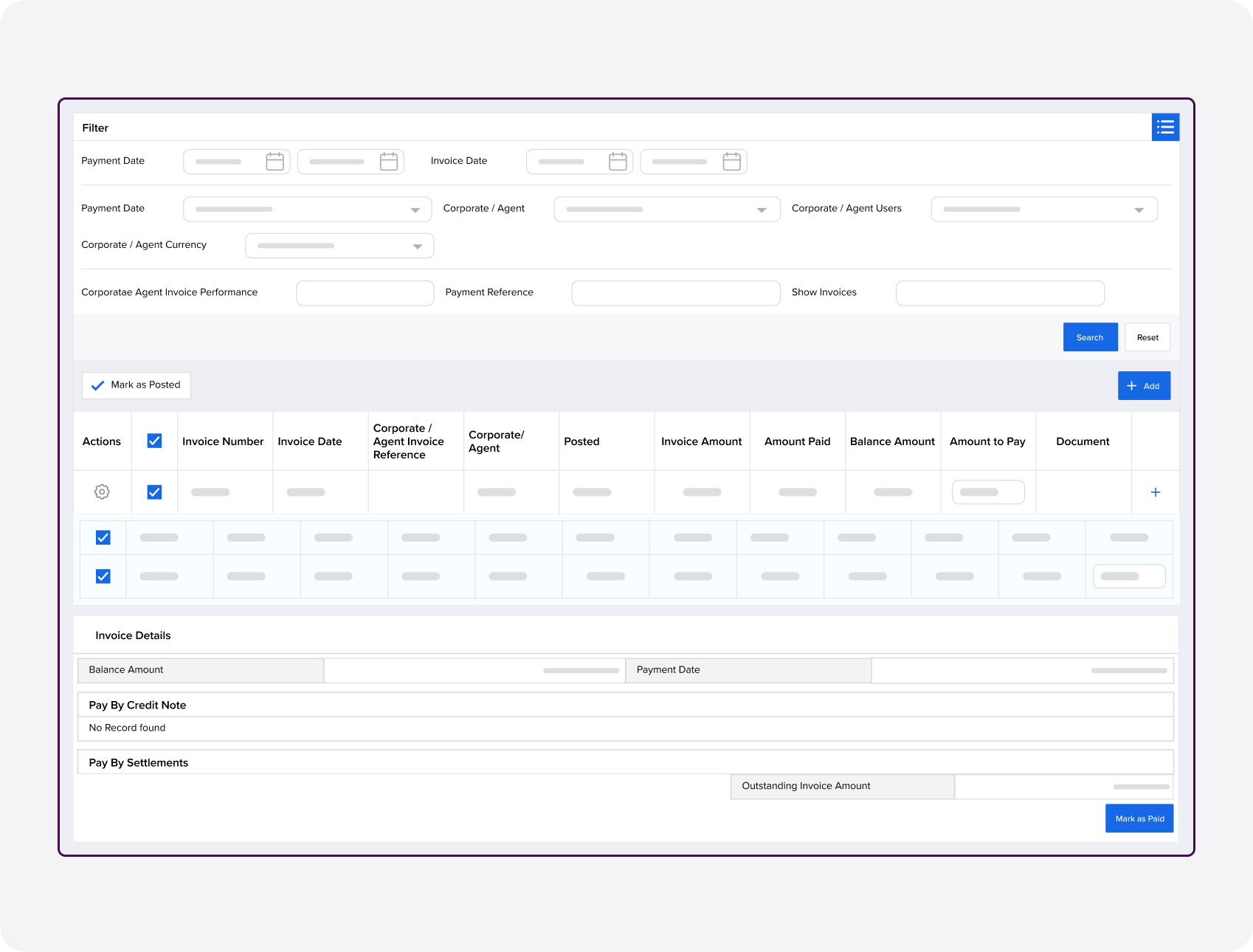This screenshot has height=952, width=1253.
Task: Click Invoice Date from-date field
Action: [579, 162]
